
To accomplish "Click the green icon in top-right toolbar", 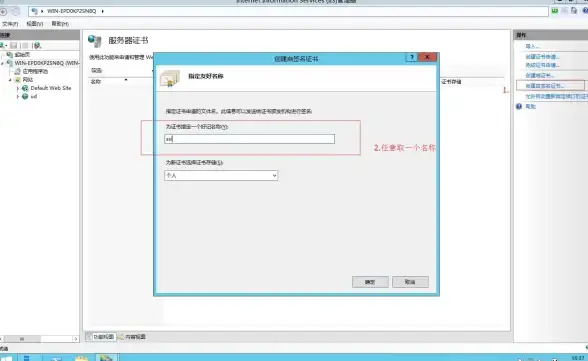I will click(x=555, y=11).
